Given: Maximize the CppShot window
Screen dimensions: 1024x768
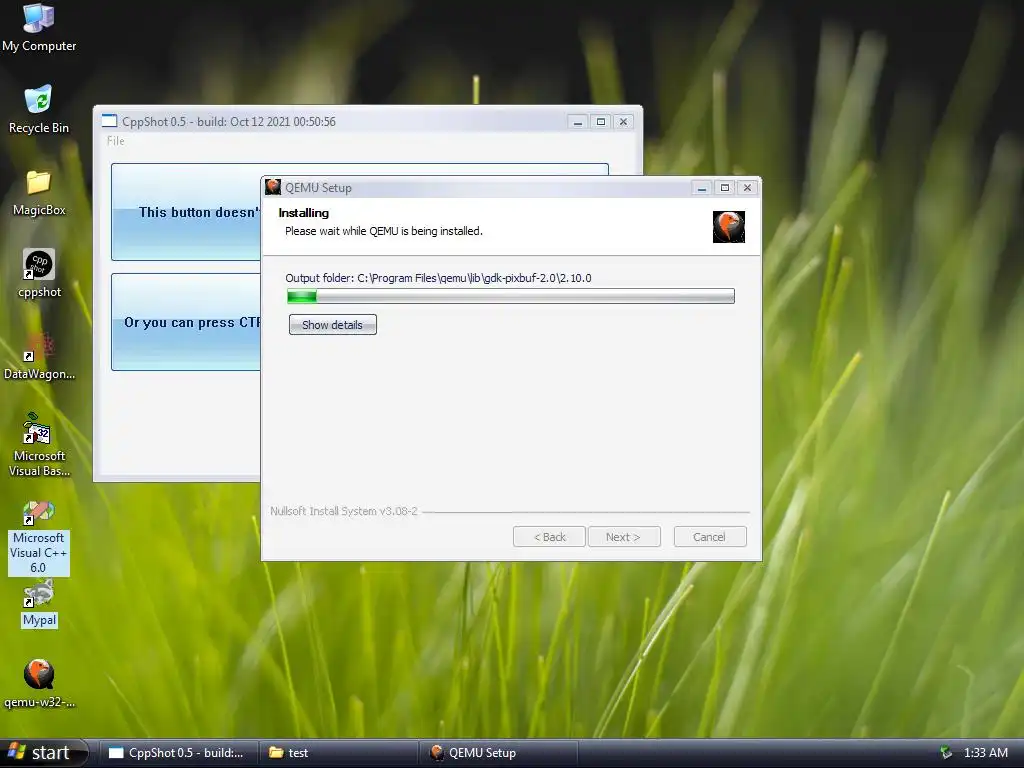Looking at the screenshot, I should pos(601,121).
